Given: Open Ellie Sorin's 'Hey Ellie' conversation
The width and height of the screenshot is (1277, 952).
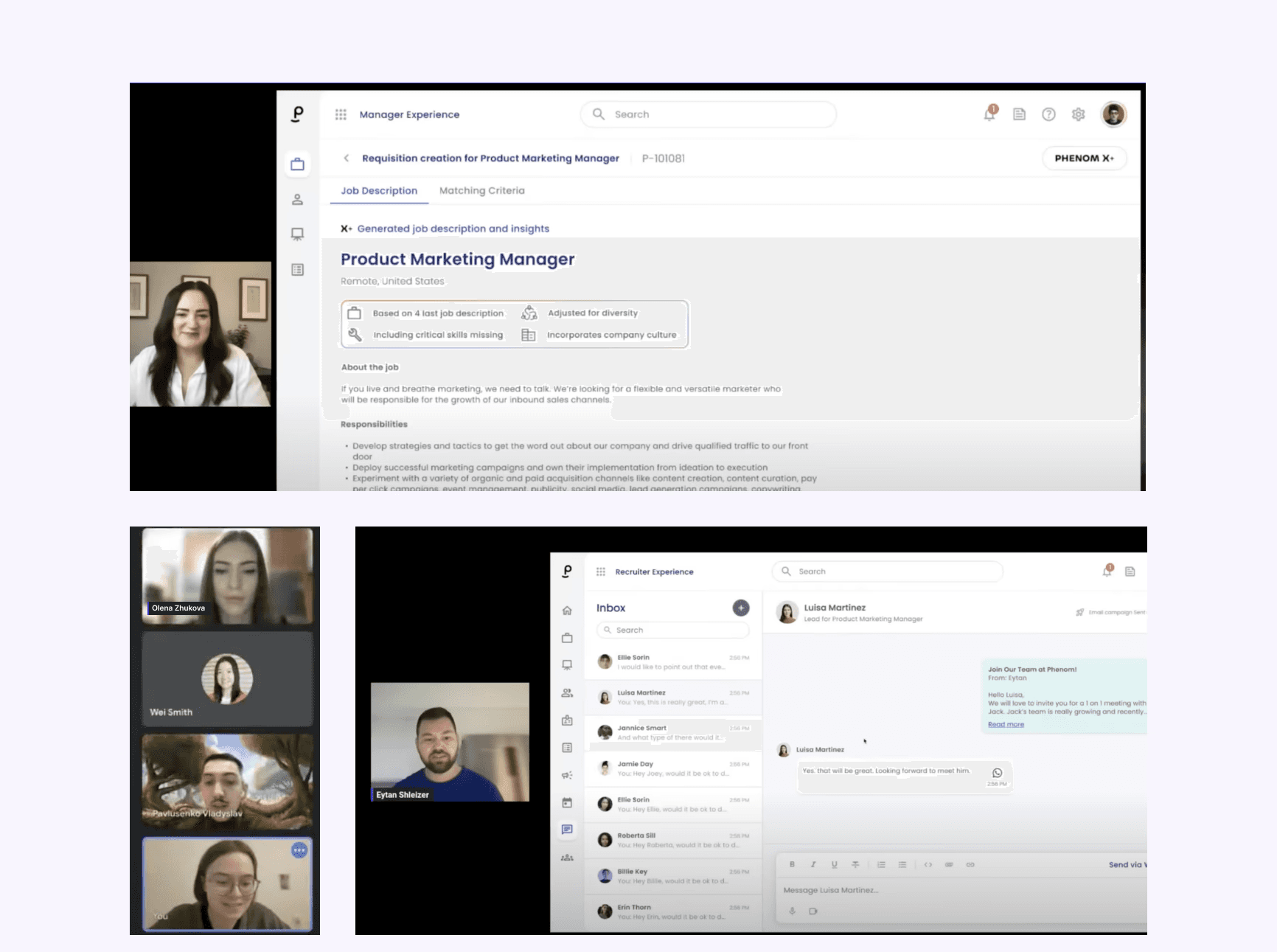Looking at the screenshot, I should (673, 804).
